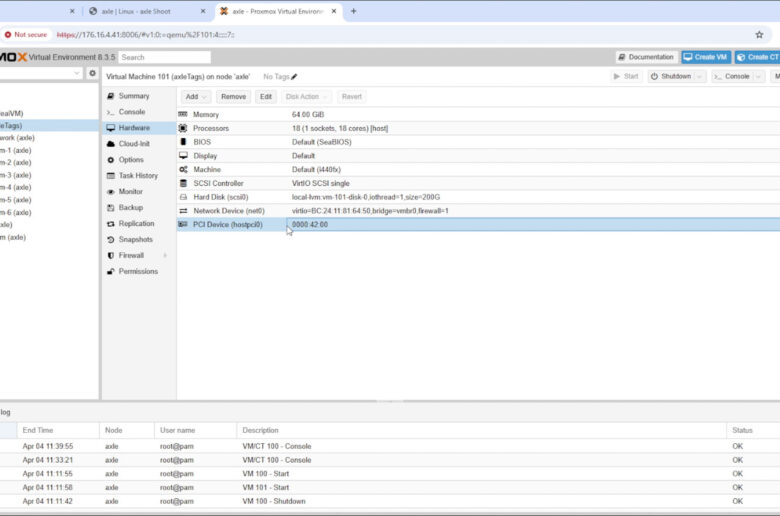Select the VM 100 - Shutdown log entry
The image size is (780, 516).
tap(390, 501)
